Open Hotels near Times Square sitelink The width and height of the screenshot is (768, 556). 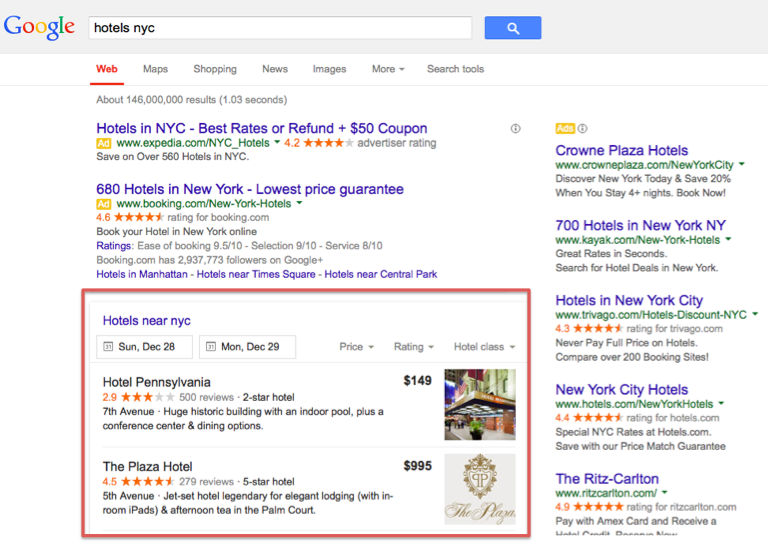point(256,274)
